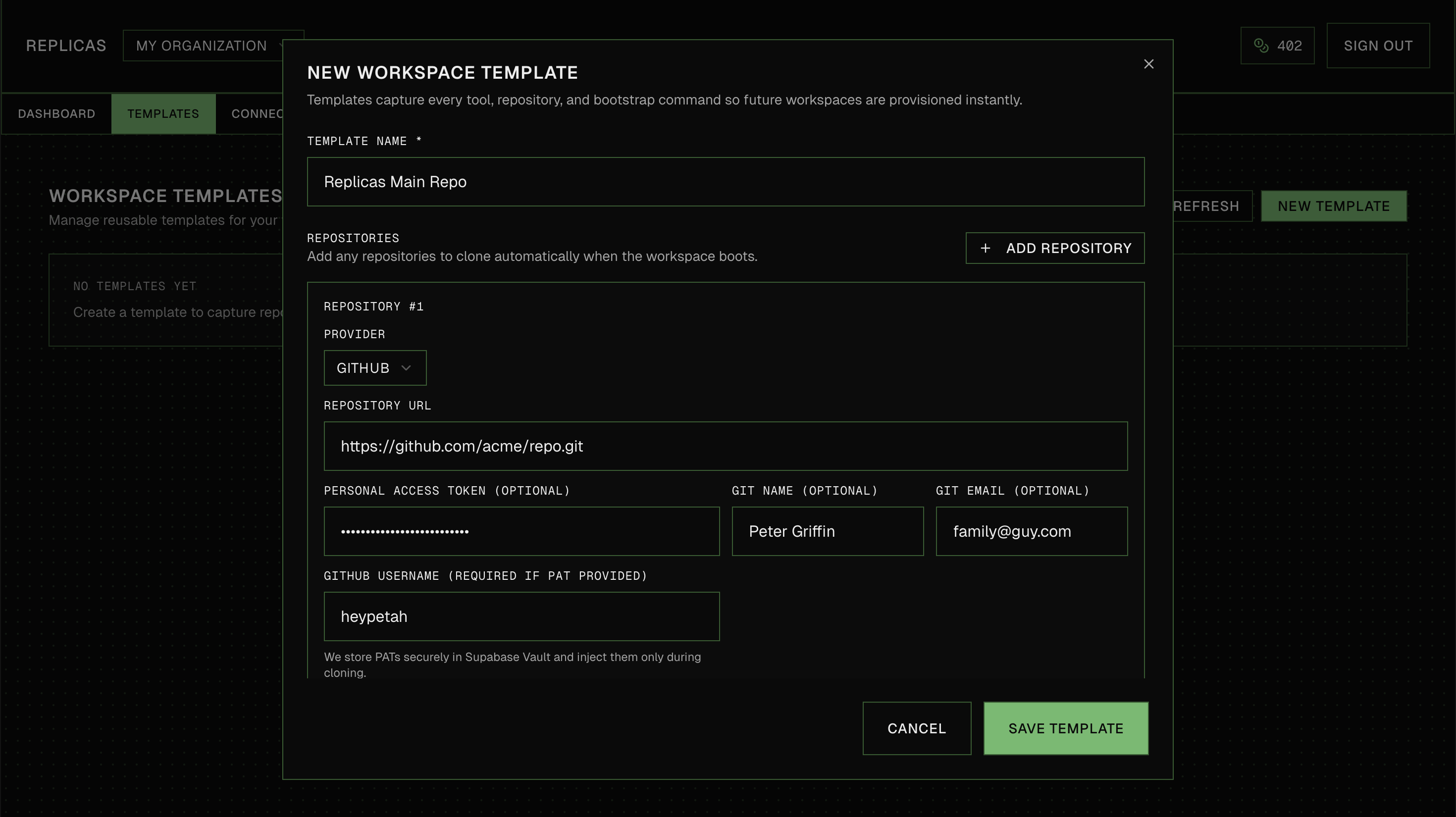Viewport: 1456px width, 817px height.
Task: Close the New Workspace Template dialog
Action: point(1148,64)
